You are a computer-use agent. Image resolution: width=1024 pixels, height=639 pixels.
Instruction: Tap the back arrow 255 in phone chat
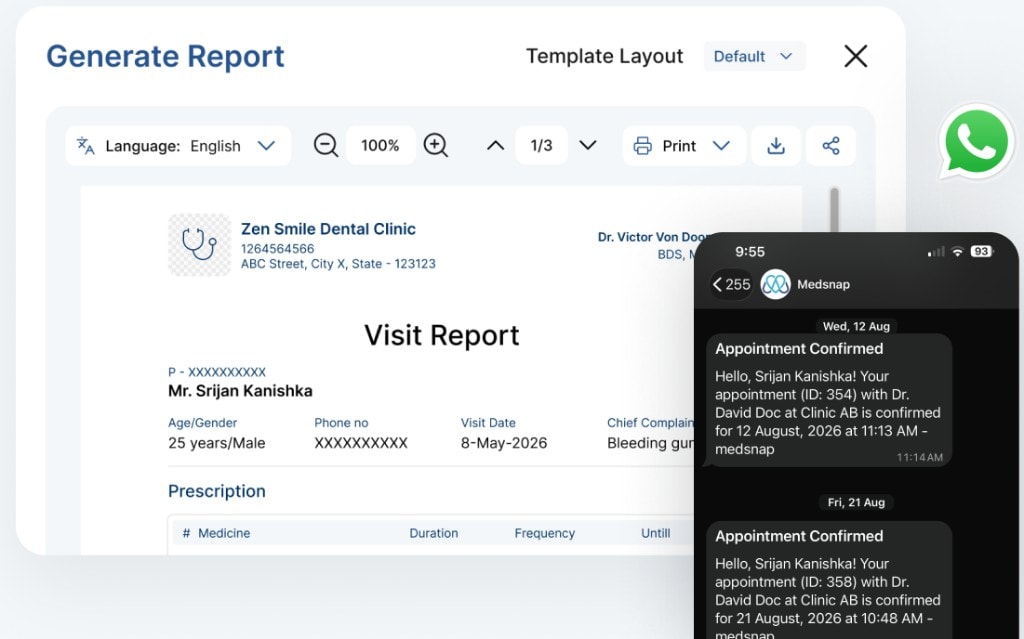731,284
